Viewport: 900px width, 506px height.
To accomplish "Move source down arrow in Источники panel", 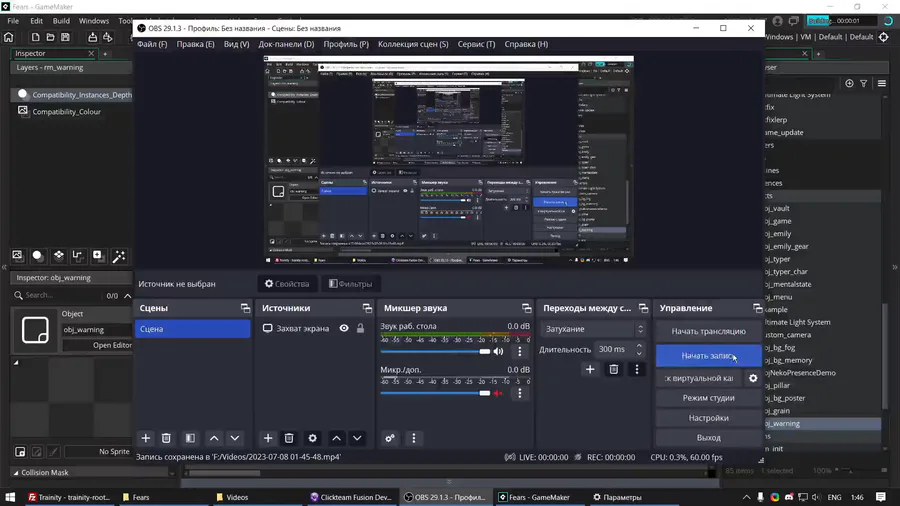I will [357, 438].
